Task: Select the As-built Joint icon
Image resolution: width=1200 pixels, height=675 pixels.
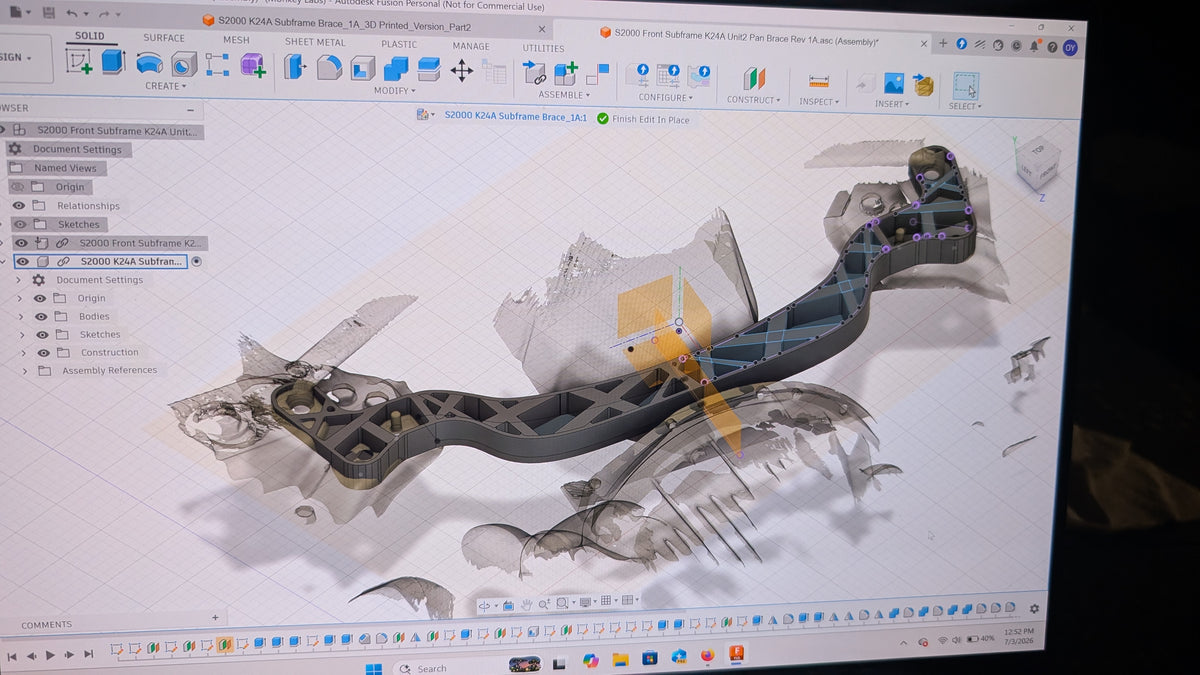Action: click(598, 74)
